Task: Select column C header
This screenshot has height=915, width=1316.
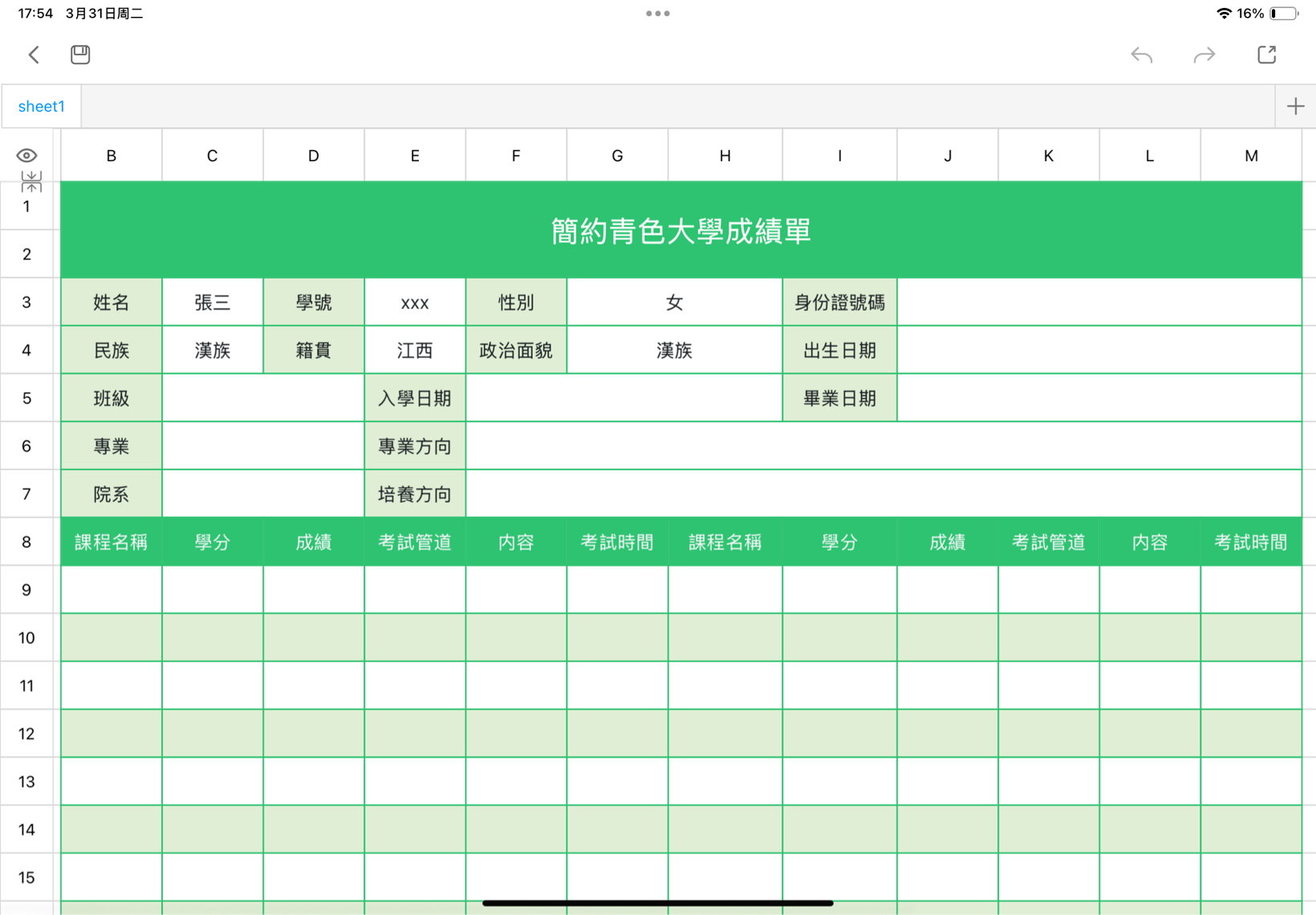Action: coord(213,156)
